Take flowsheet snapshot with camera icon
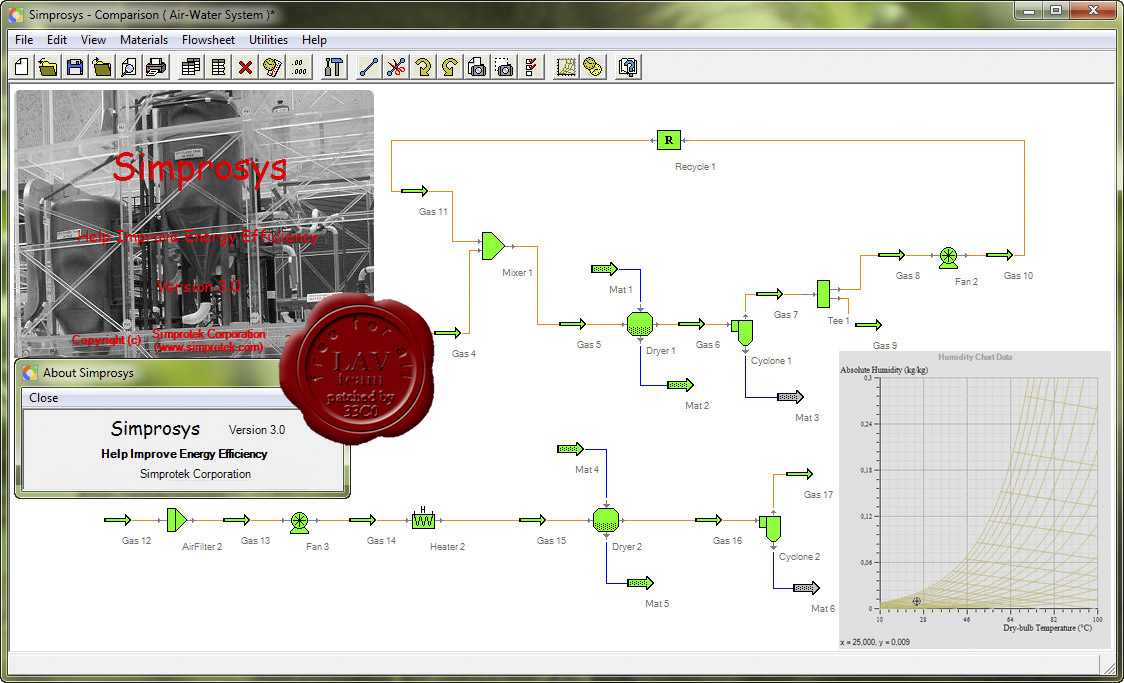This screenshot has width=1124, height=683. click(477, 67)
